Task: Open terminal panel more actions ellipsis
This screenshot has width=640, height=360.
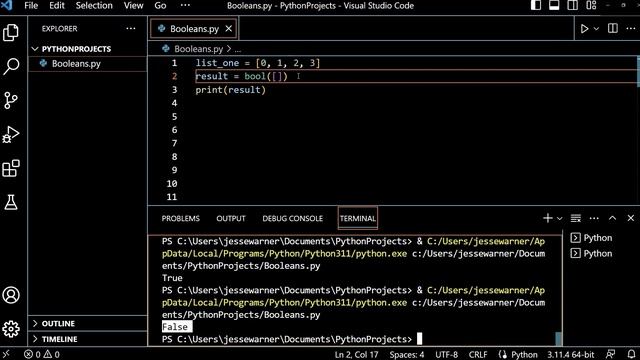Action: (x=594, y=218)
